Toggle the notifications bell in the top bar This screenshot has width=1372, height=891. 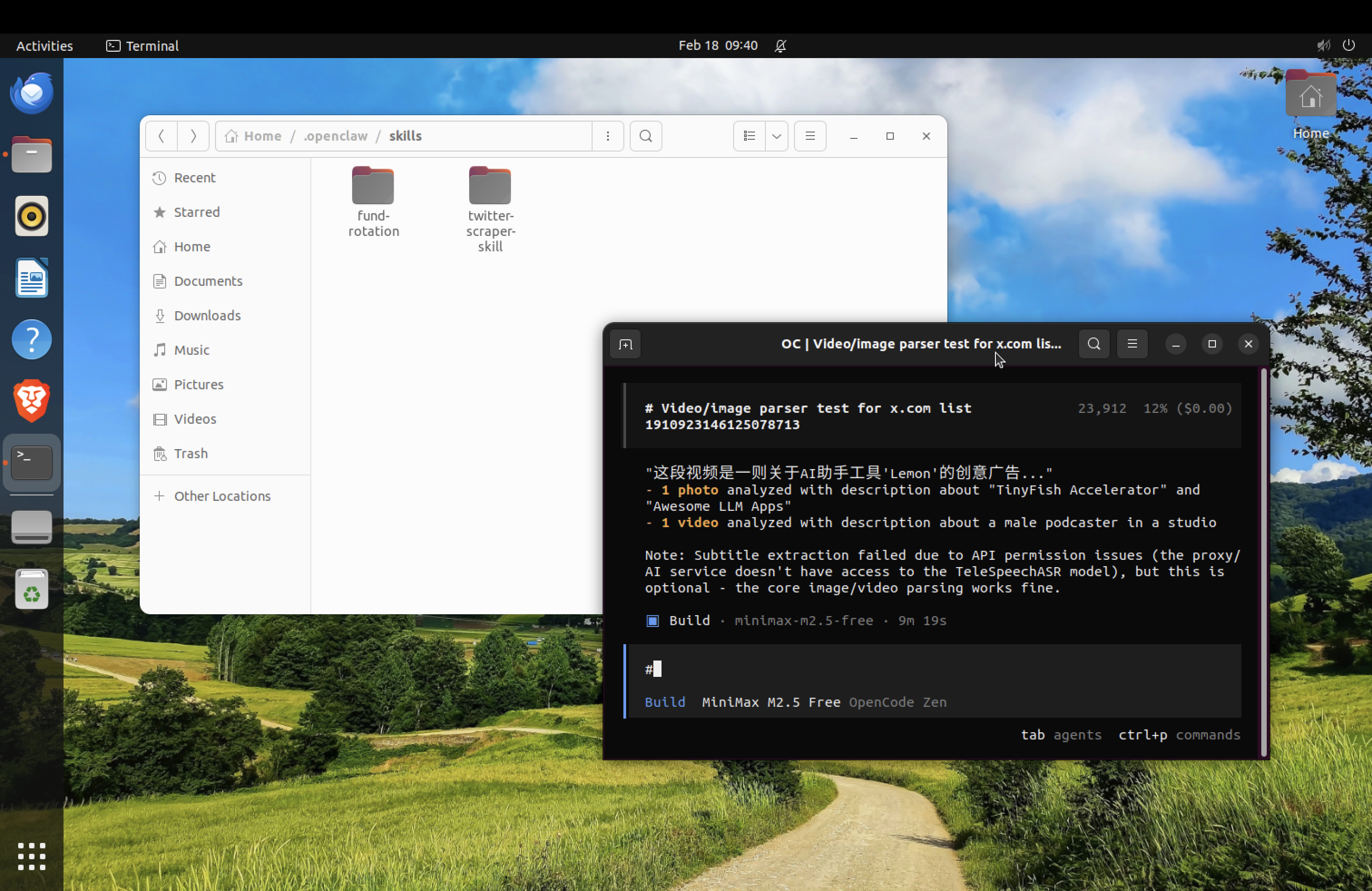tap(780, 45)
